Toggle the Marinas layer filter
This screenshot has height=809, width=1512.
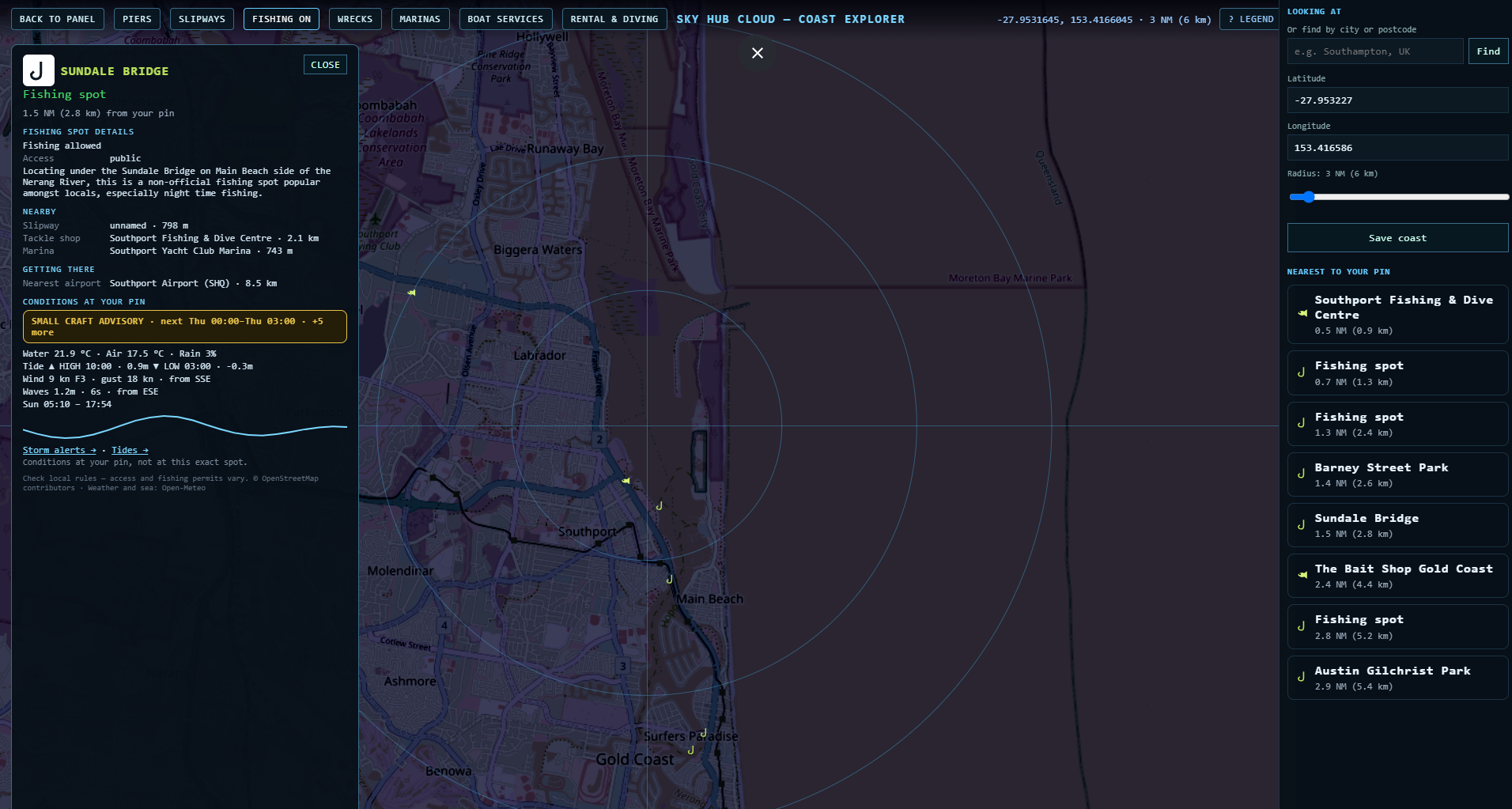tap(420, 19)
